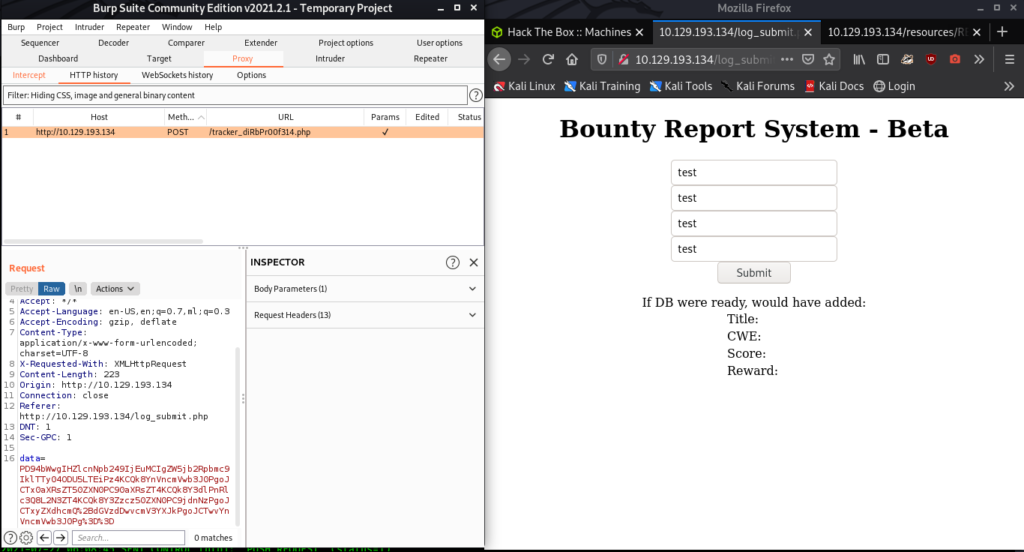This screenshot has height=552, width=1024.
Task: Open Inspector help icon
Action: click(x=453, y=263)
